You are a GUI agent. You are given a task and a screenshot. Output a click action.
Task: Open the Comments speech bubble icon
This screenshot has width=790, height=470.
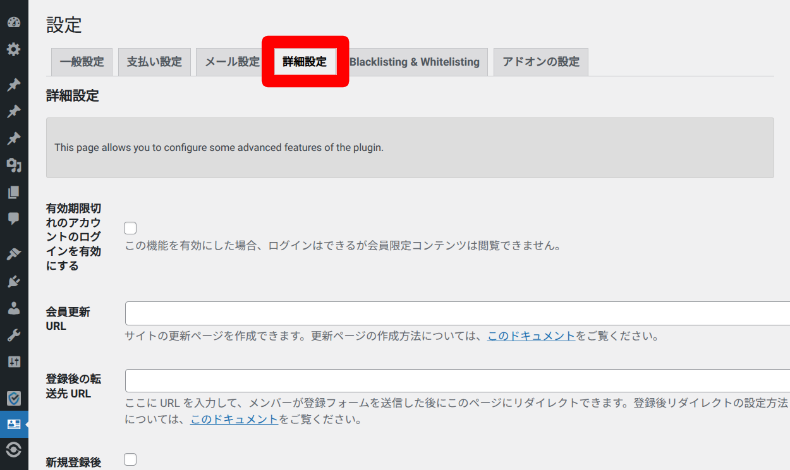coord(14,219)
